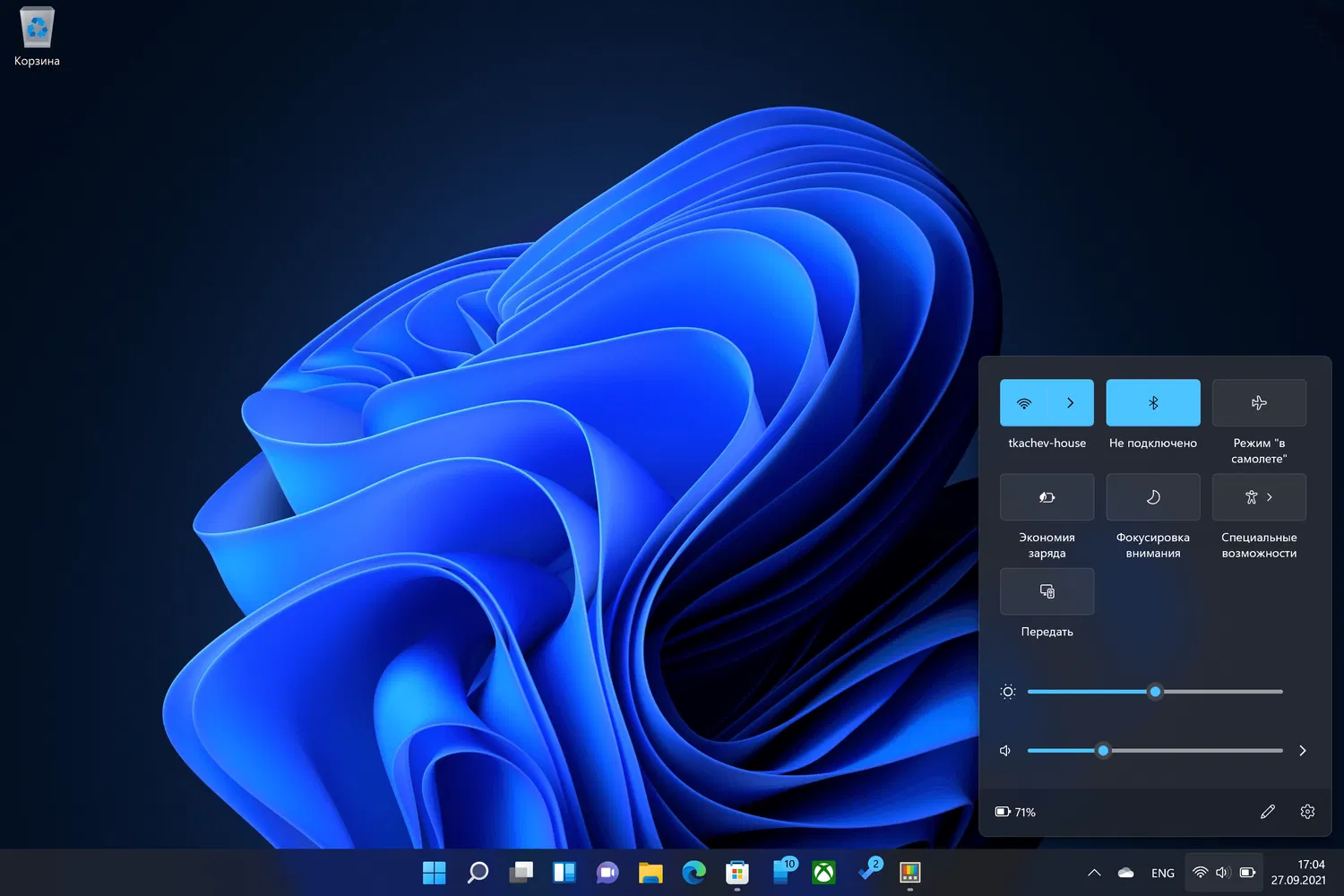Edit quick settings with pencil icon
This screenshot has height=896, width=1344.
1267,812
